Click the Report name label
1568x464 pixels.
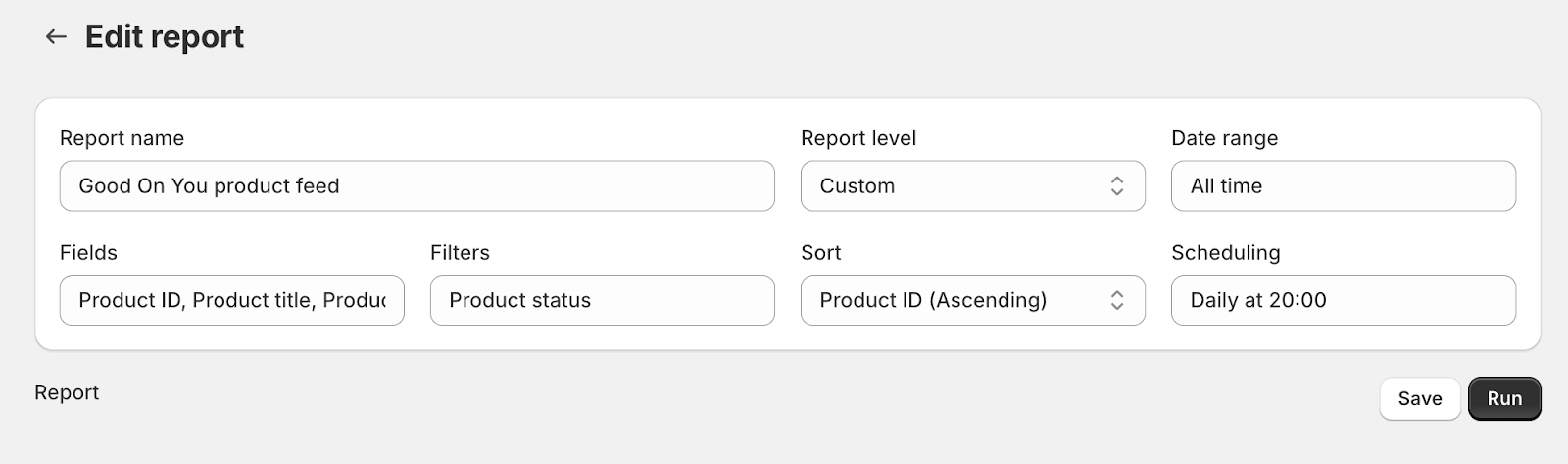click(122, 138)
